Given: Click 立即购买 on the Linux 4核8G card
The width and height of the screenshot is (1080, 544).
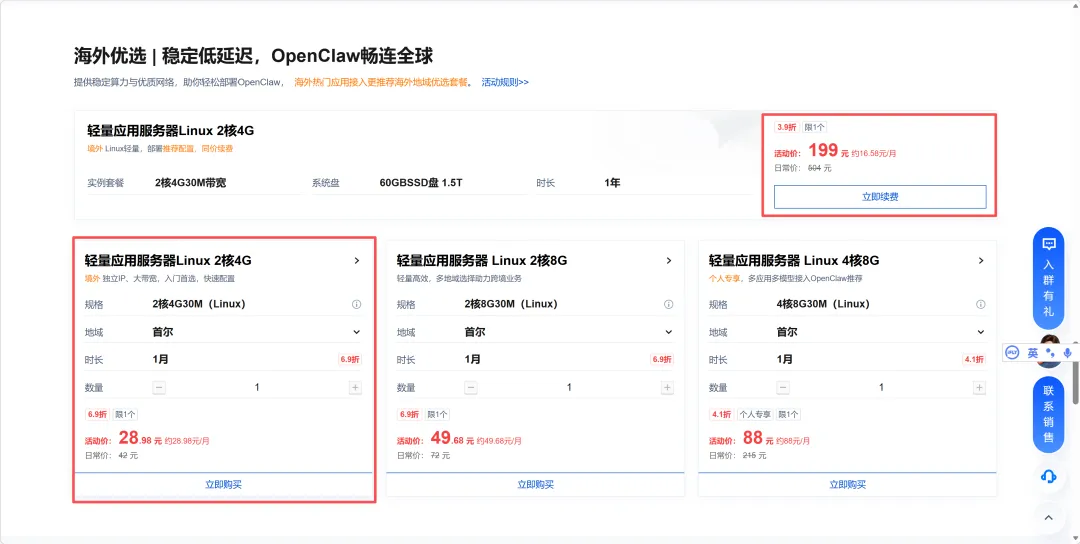Looking at the screenshot, I should pos(847,484).
